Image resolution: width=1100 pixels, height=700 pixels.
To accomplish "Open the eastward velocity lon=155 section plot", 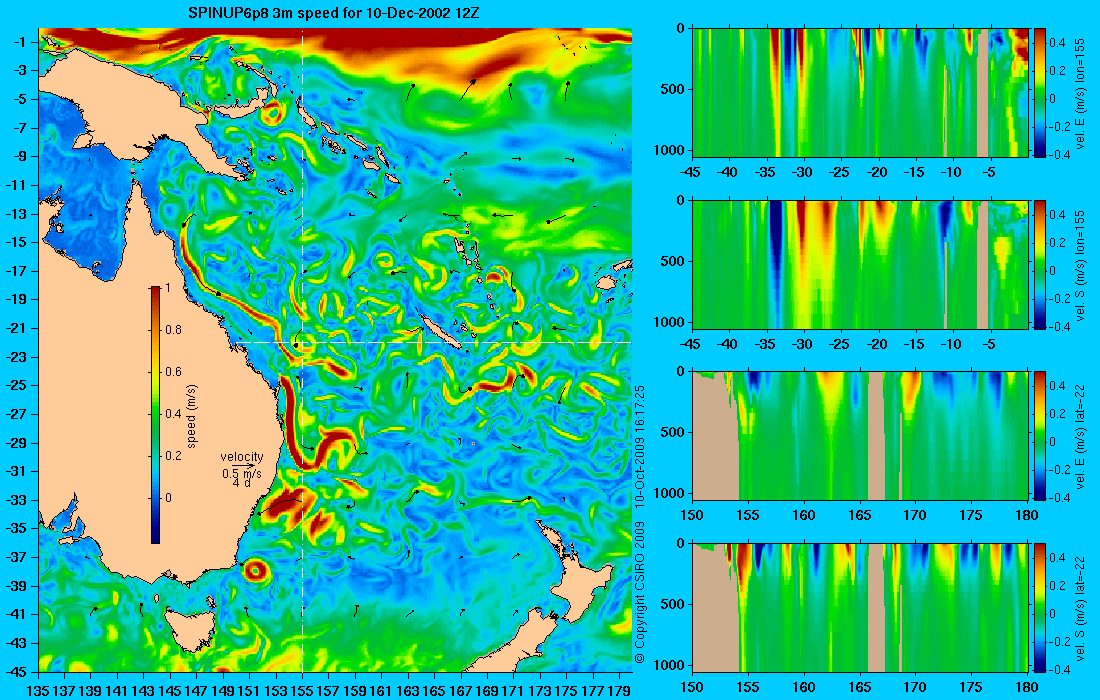I will click(x=860, y=93).
